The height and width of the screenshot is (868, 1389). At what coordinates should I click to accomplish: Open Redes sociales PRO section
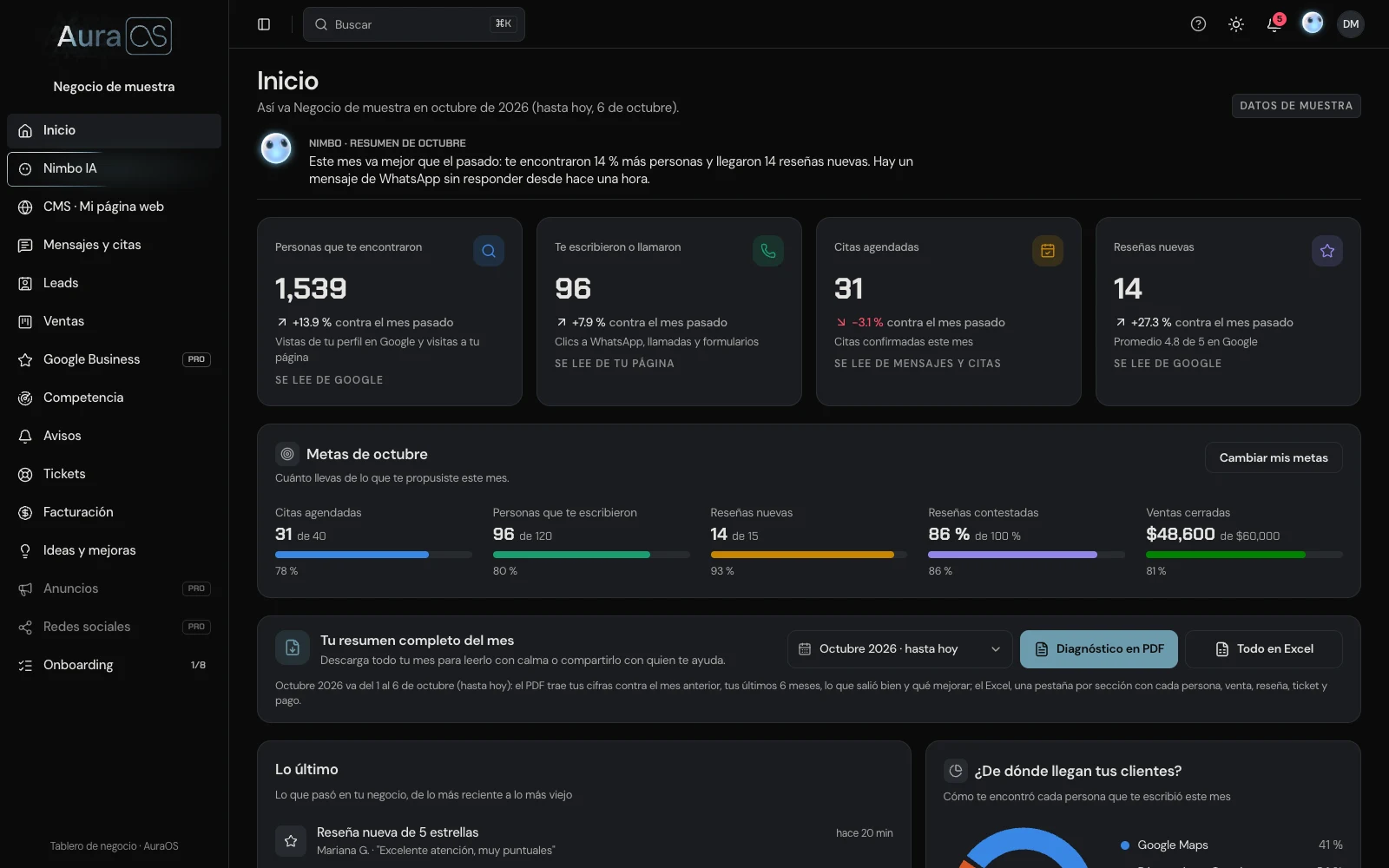tap(114, 627)
